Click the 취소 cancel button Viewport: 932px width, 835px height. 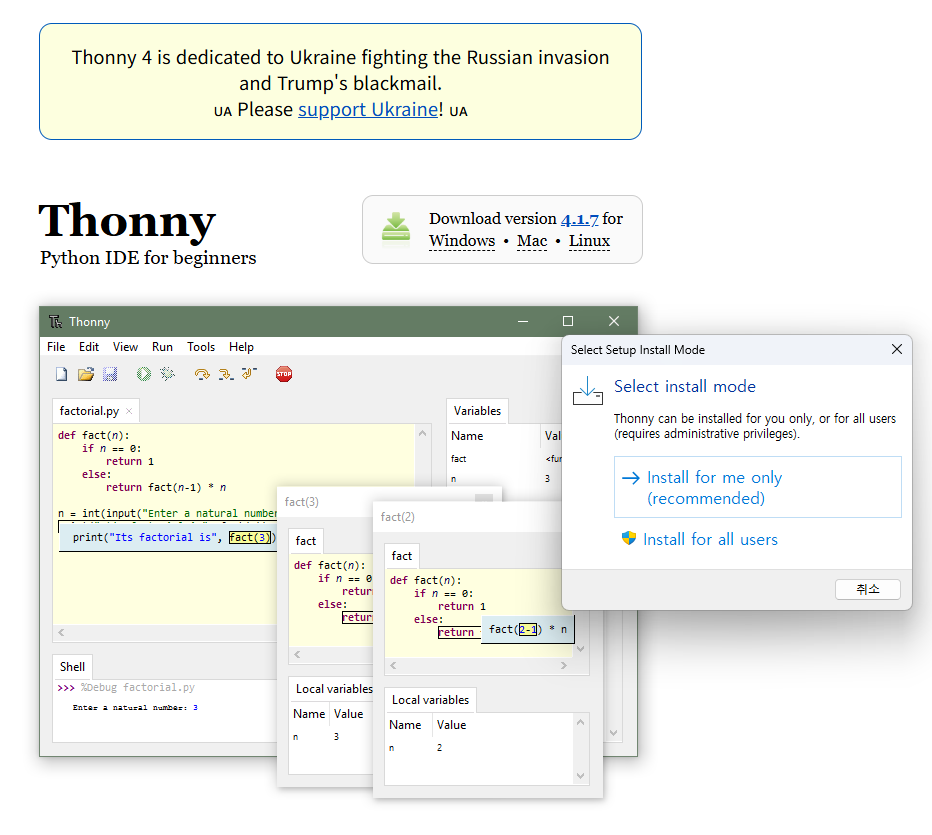[867, 590]
